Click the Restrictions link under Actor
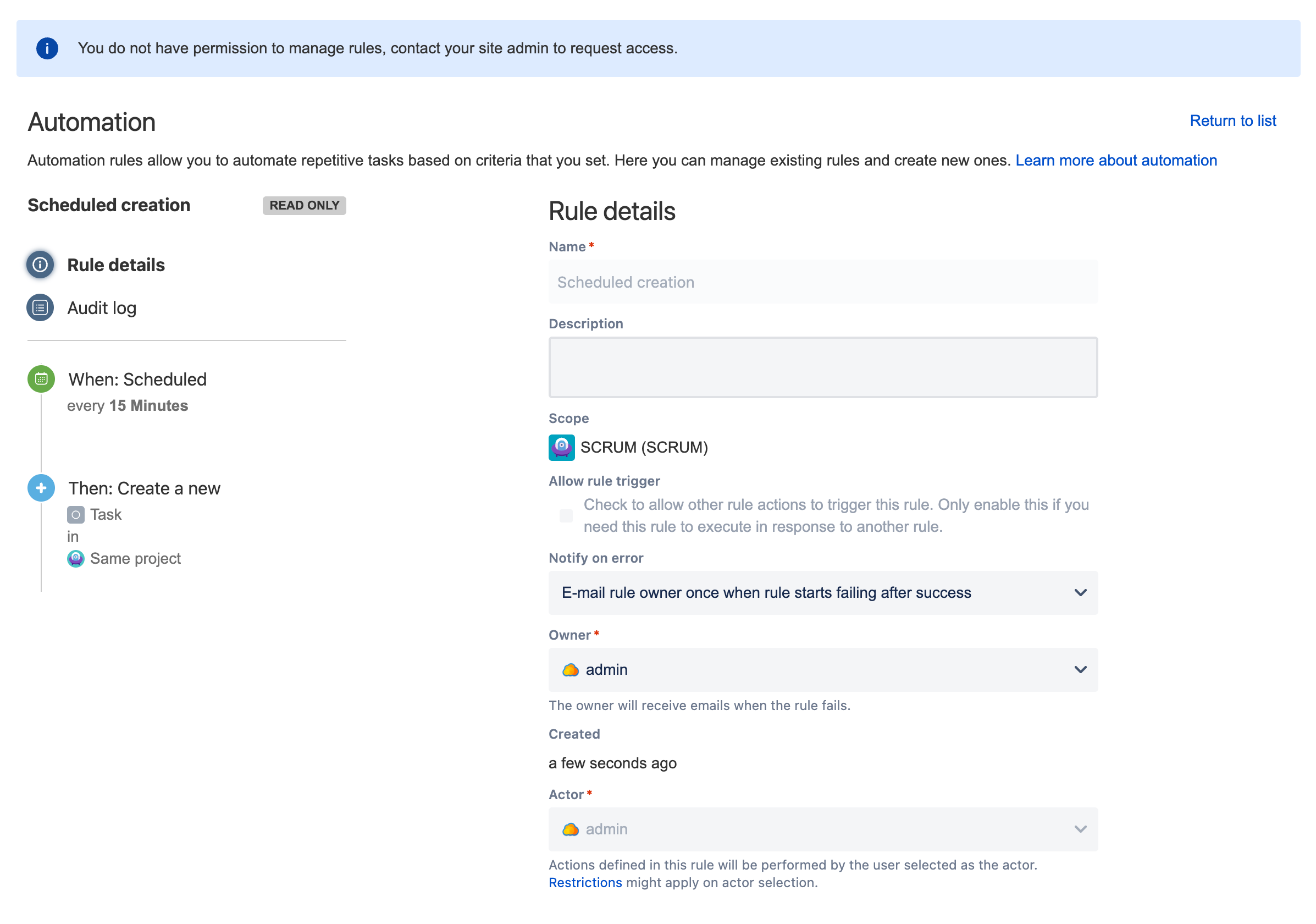The image size is (1316, 924). (585, 882)
